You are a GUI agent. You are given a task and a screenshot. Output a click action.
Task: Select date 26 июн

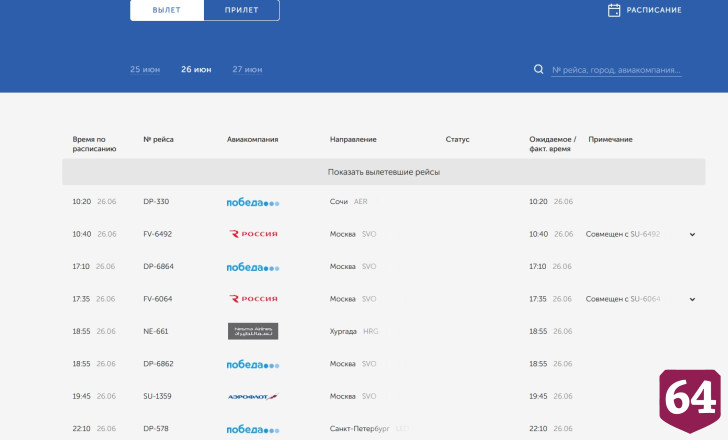click(x=196, y=70)
